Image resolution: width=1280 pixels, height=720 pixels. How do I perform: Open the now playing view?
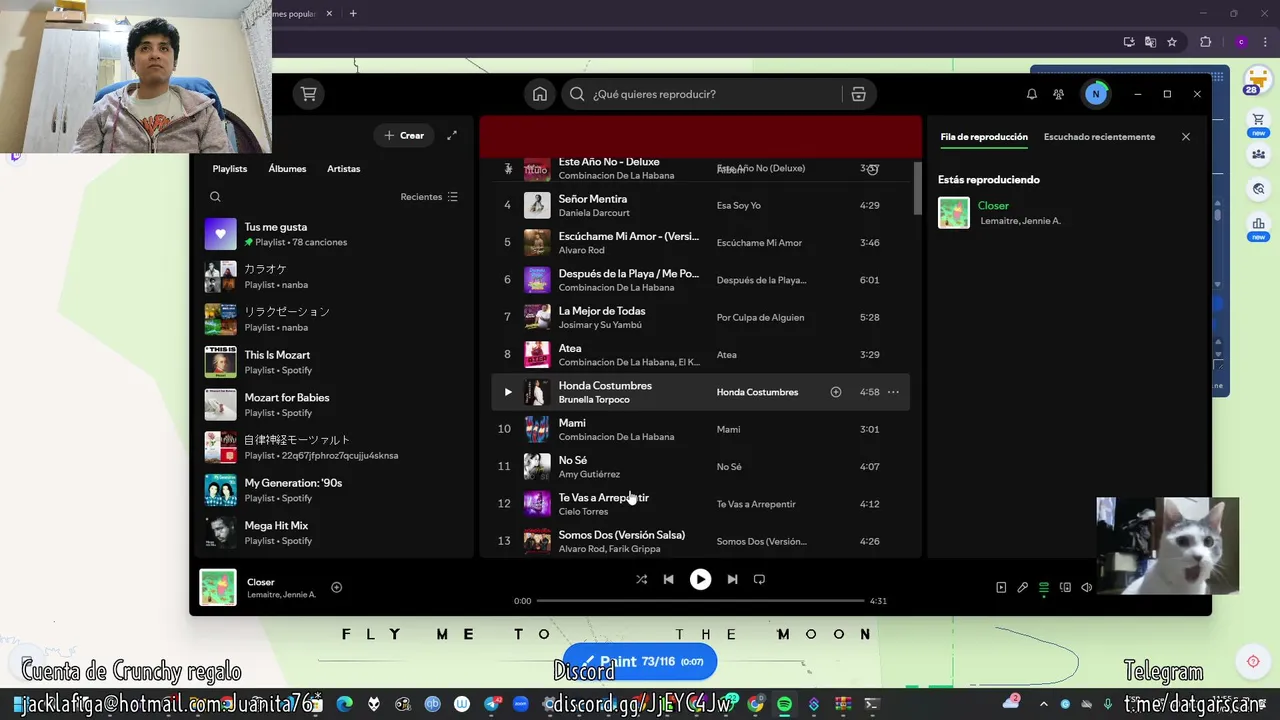pos(1001,588)
